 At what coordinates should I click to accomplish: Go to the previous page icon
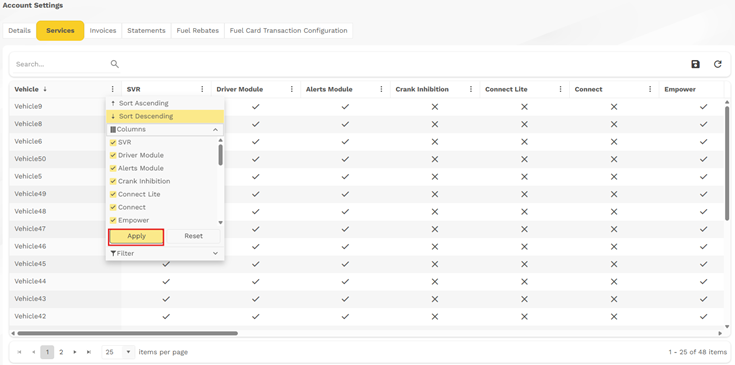click(x=33, y=352)
